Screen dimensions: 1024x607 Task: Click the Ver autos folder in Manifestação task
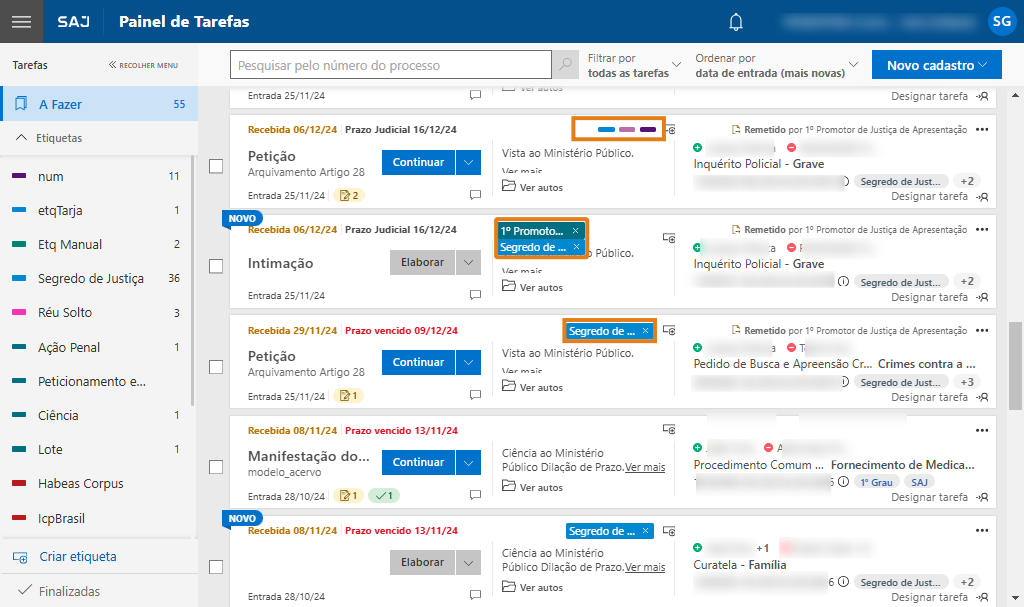(x=509, y=487)
